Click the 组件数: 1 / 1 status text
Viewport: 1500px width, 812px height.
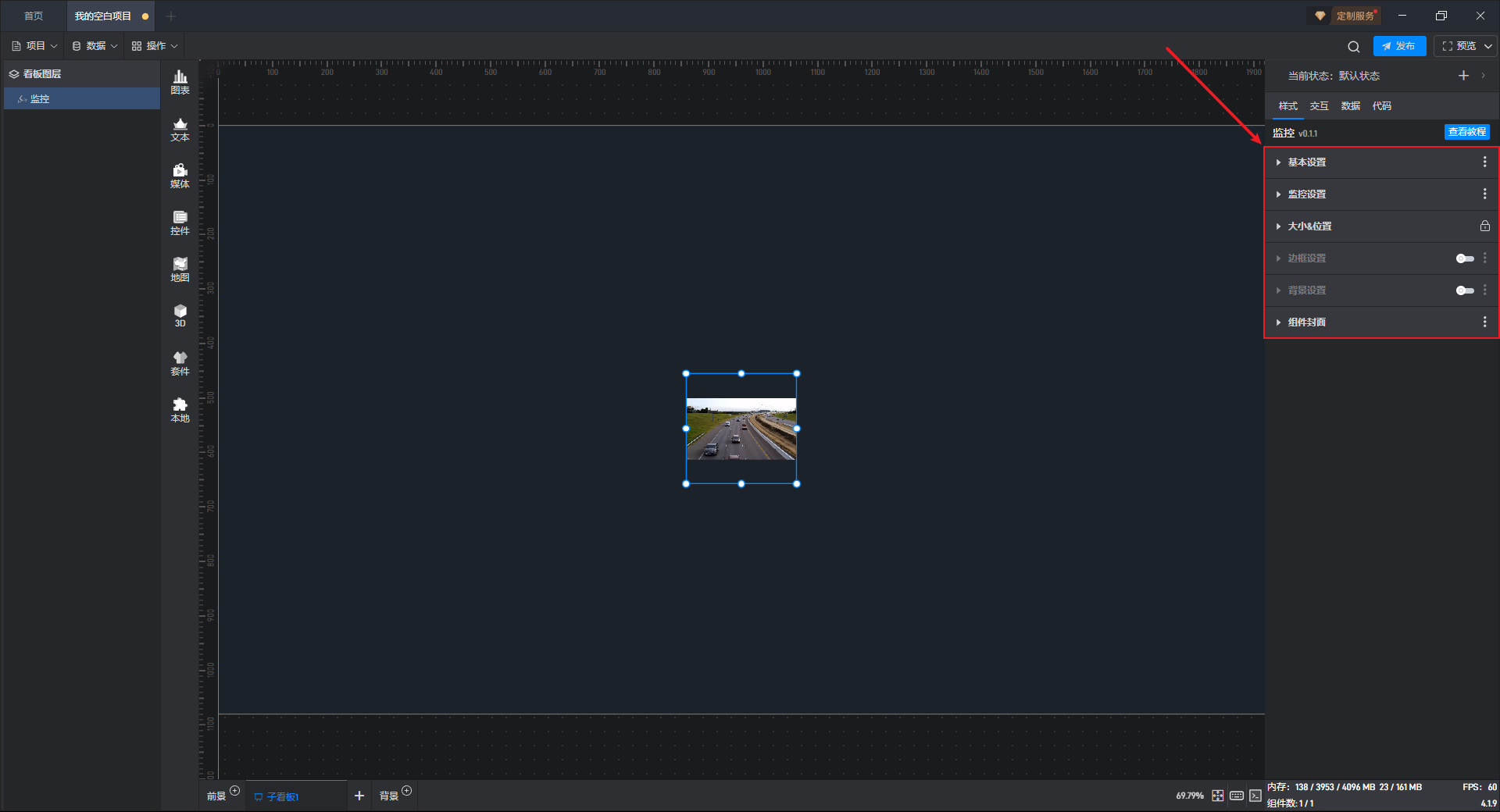point(1290,803)
